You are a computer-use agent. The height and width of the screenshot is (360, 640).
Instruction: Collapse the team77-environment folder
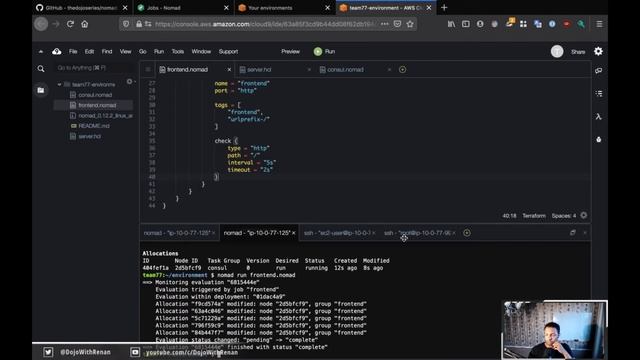coord(60,84)
